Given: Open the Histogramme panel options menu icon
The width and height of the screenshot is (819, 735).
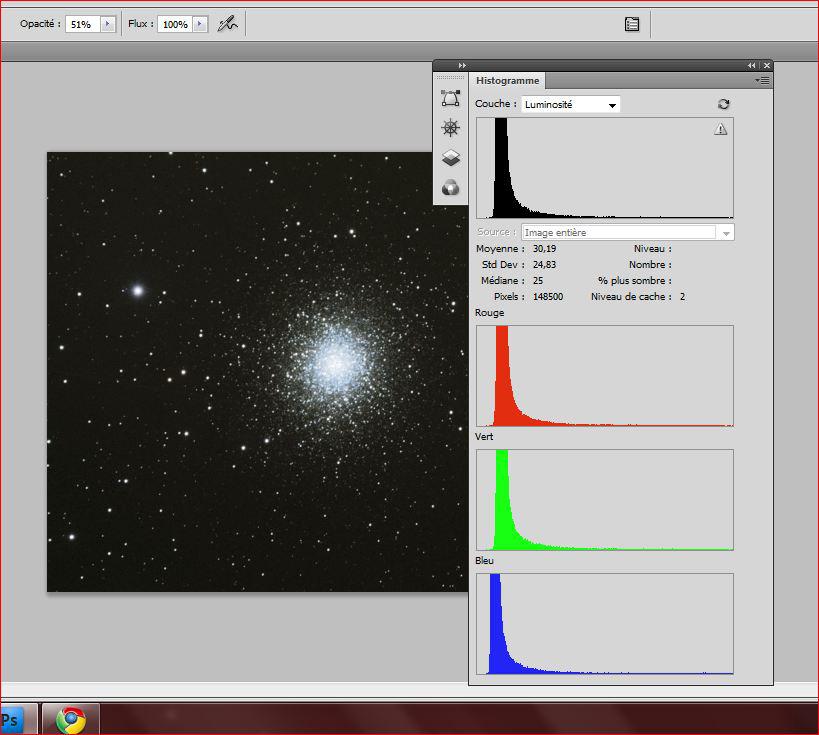Looking at the screenshot, I should click(x=762, y=80).
